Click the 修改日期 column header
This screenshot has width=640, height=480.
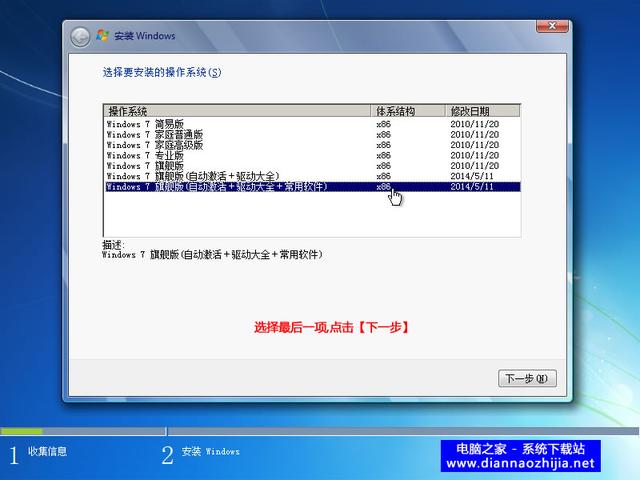point(482,111)
